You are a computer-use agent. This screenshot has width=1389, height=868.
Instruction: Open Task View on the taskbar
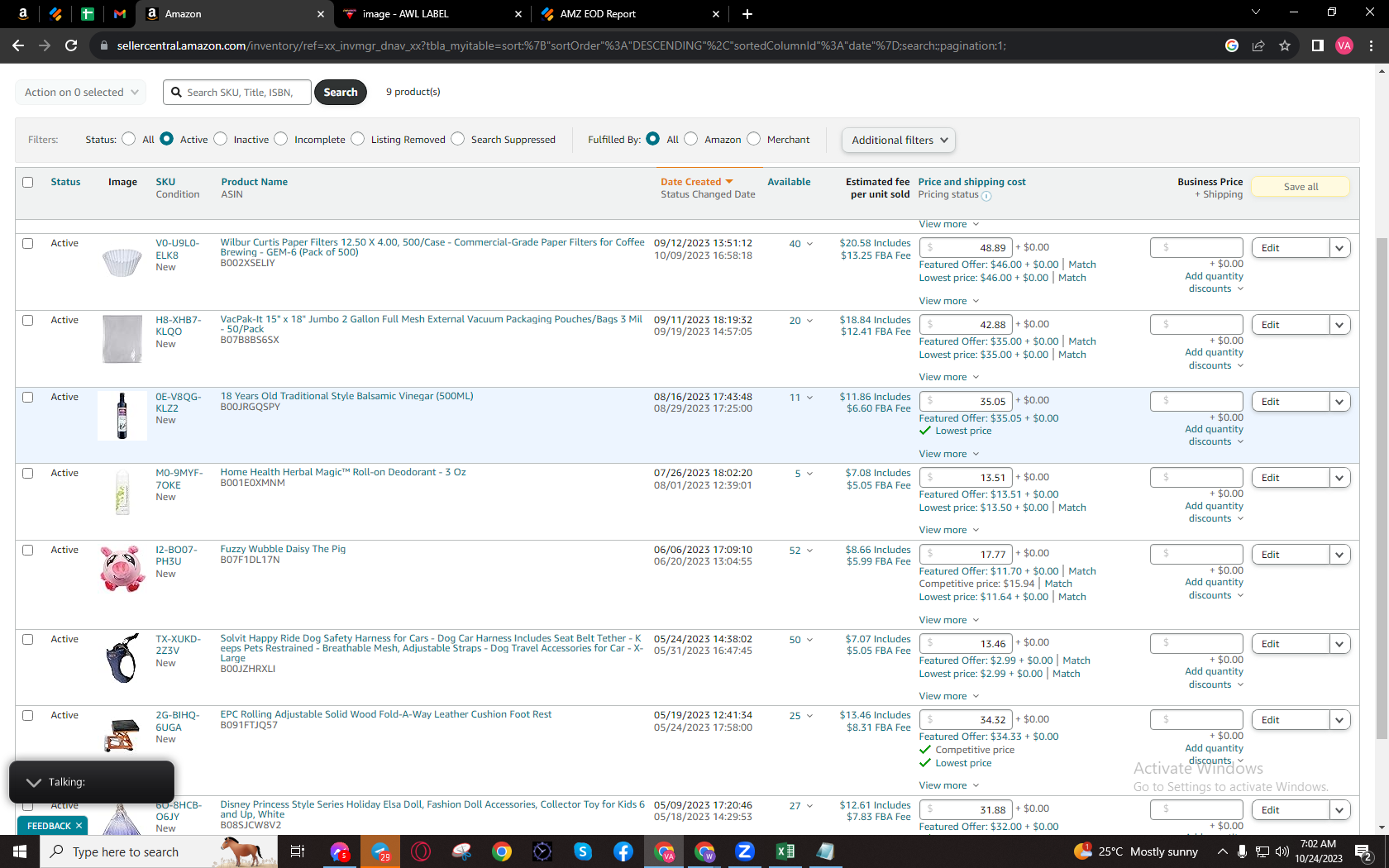pyautogui.click(x=298, y=851)
